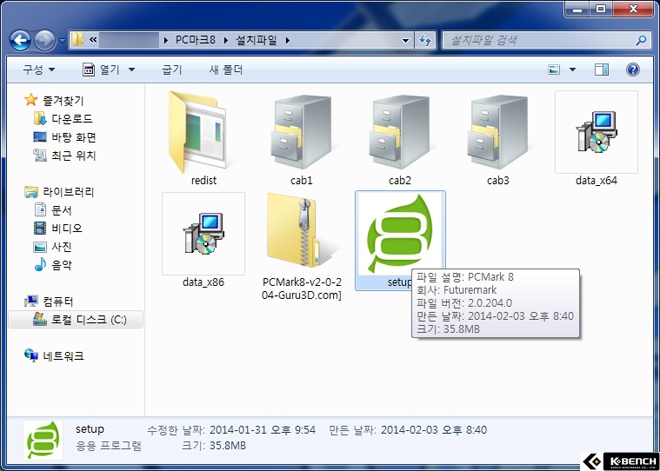Open recent pages dropdown next to Forward
660x471 pixels.
coord(62,41)
